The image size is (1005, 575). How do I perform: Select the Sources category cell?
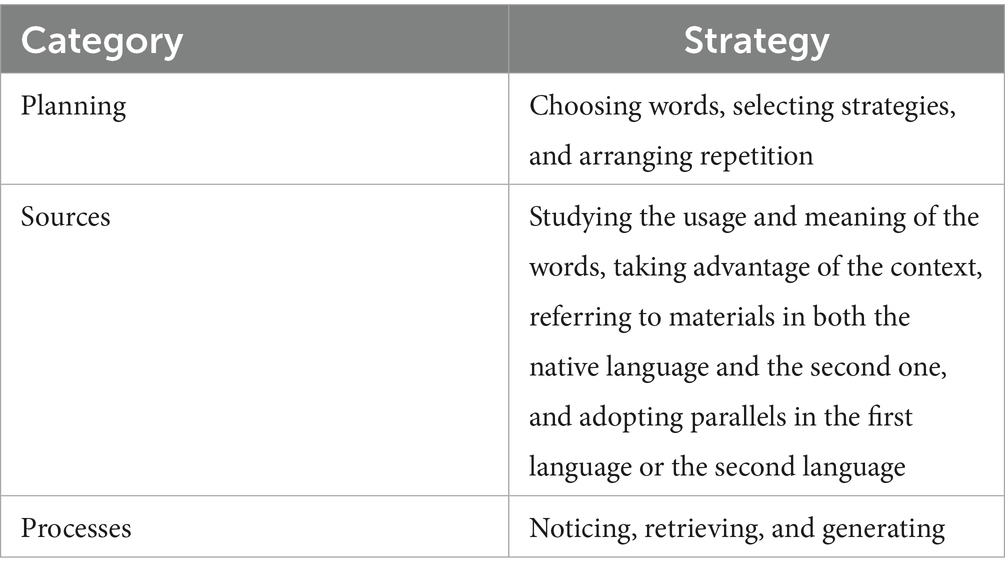pos(66,217)
